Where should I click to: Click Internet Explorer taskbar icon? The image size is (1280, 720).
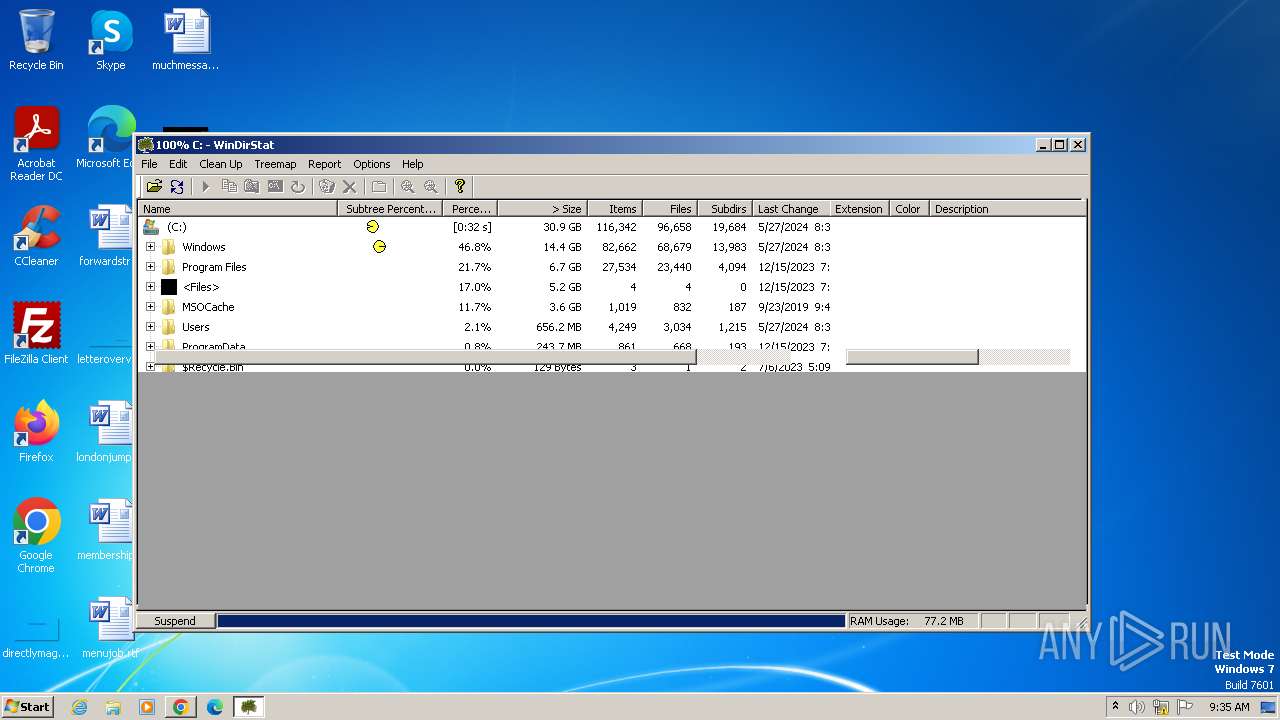(x=80, y=707)
